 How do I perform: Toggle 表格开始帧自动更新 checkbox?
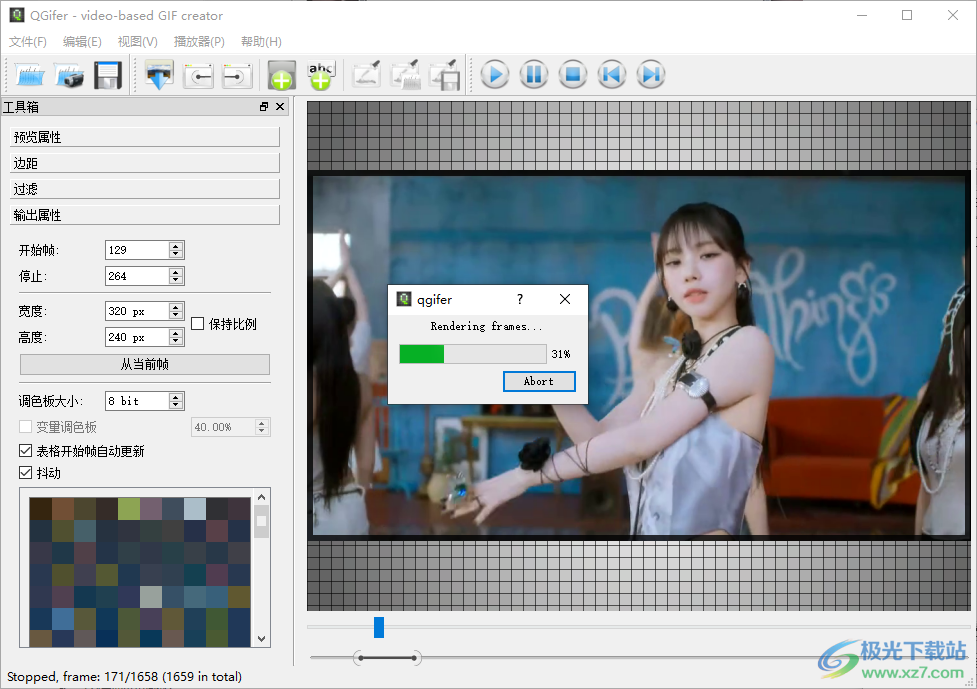pos(26,451)
